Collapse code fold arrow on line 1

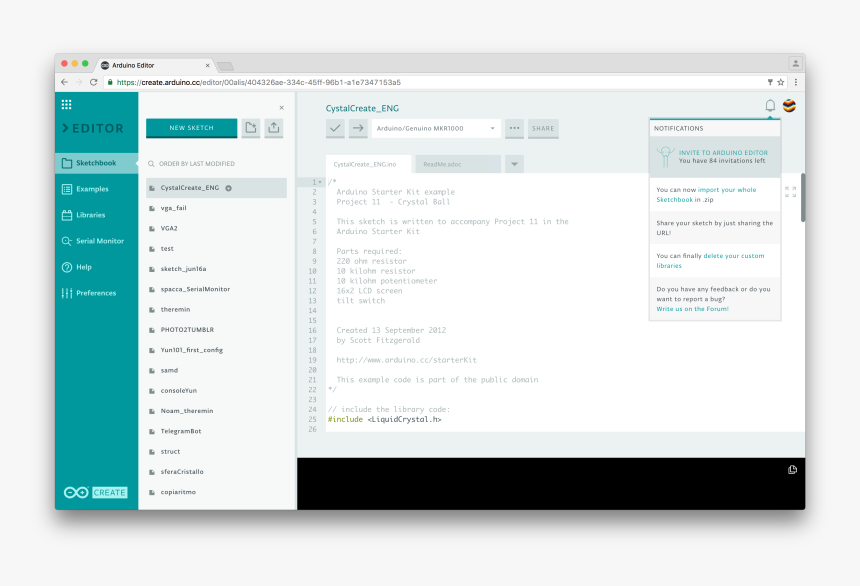tap(320, 182)
